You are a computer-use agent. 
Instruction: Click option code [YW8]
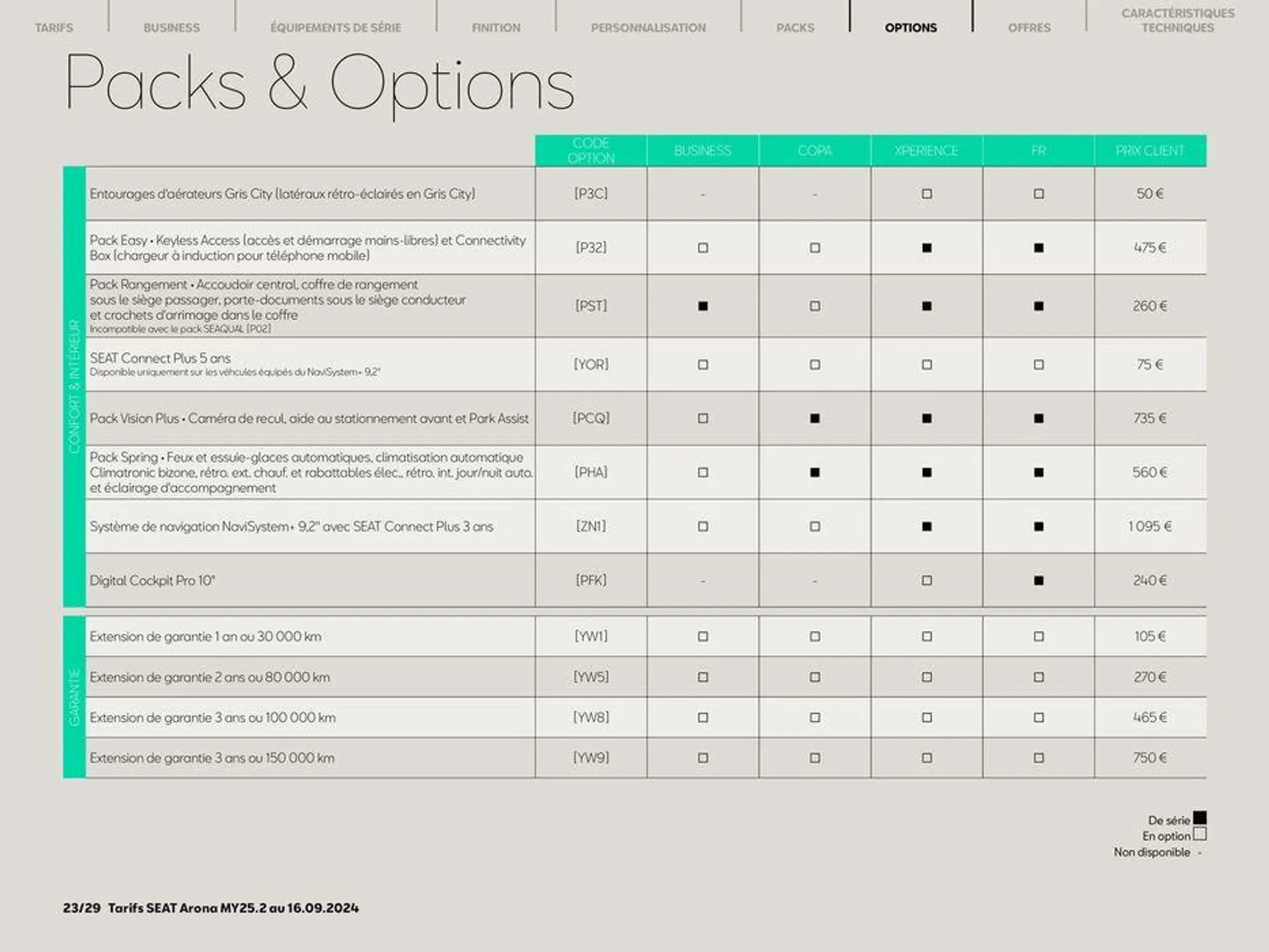[591, 718]
